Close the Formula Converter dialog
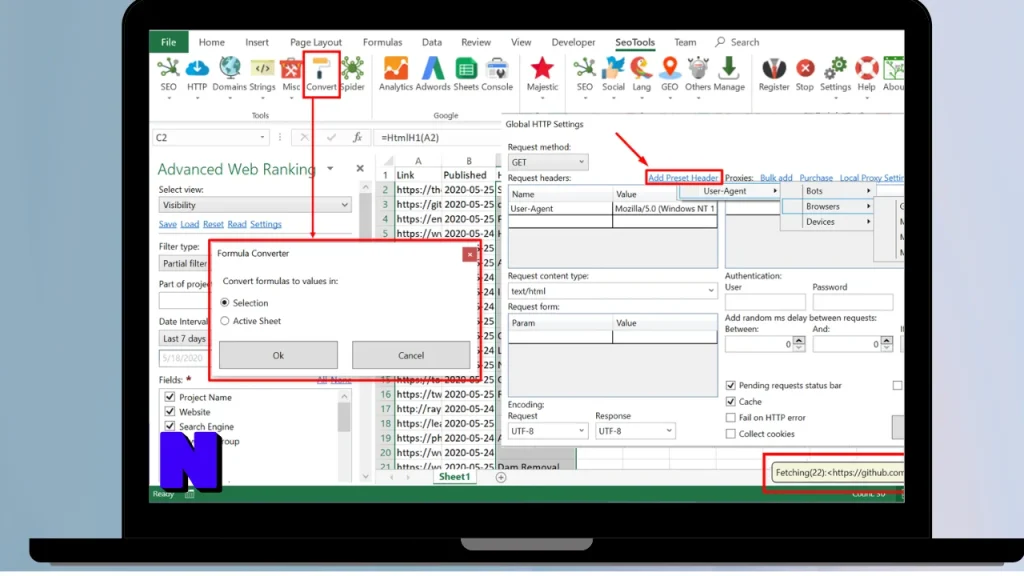Screen dimensions: 1024x576 (470, 255)
